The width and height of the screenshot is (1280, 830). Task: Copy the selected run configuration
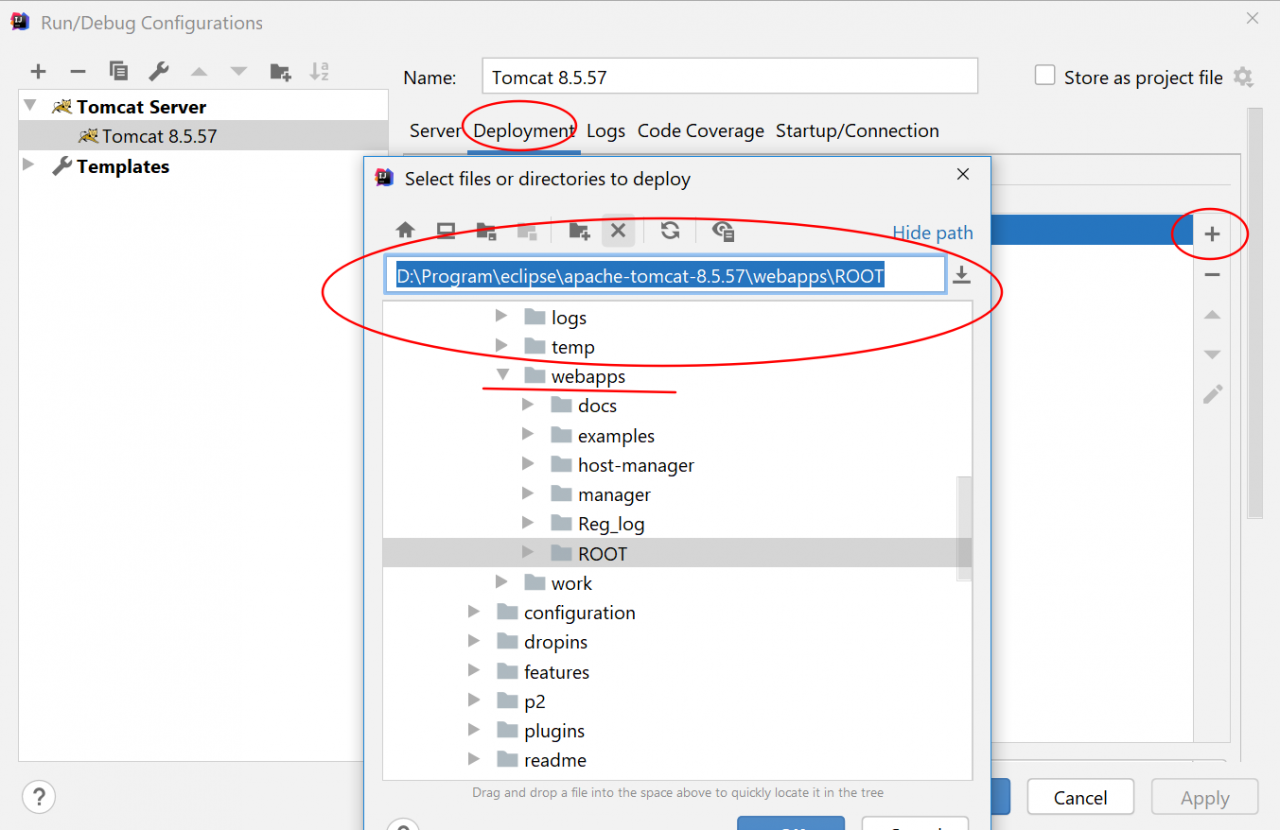pos(118,71)
